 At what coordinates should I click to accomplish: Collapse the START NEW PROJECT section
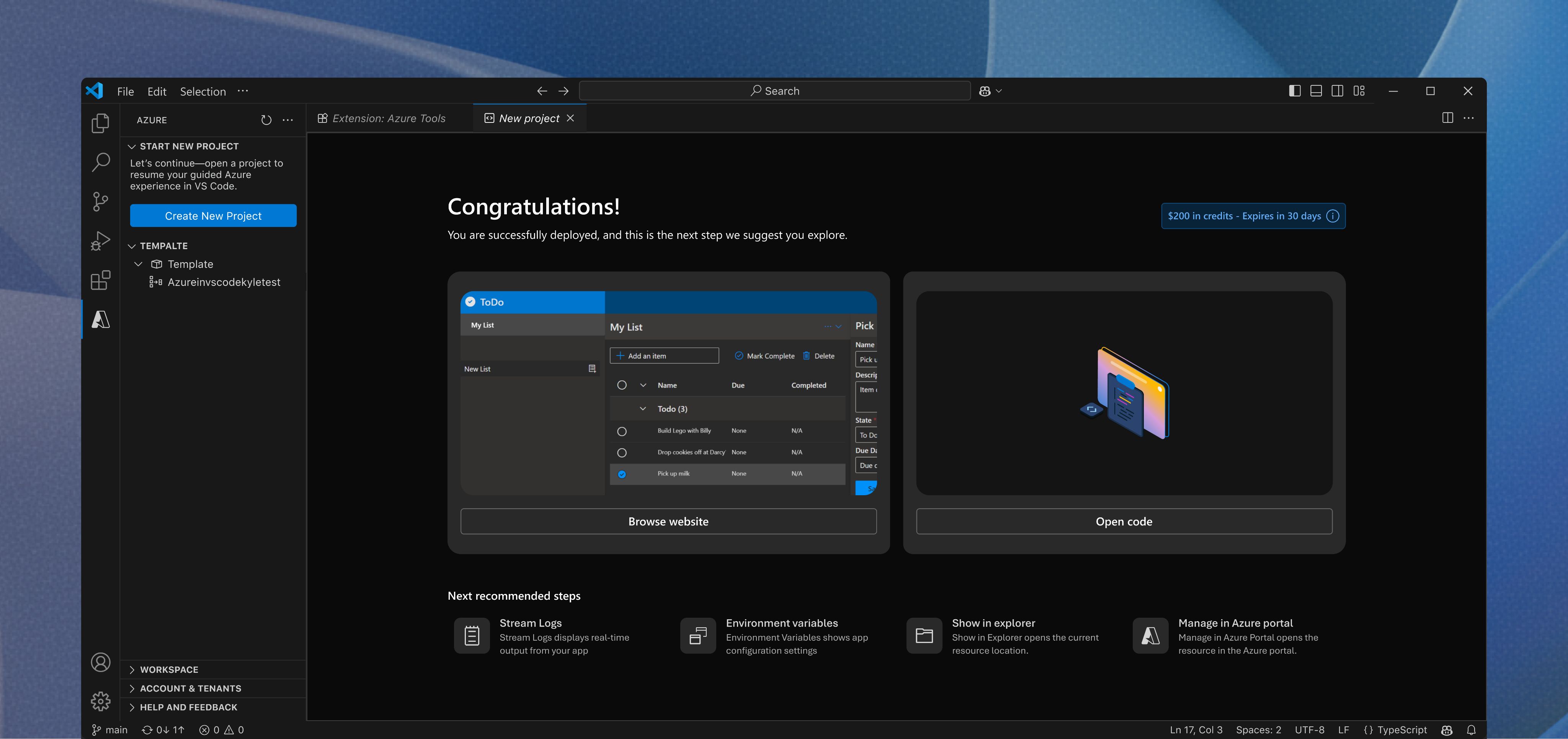click(131, 146)
